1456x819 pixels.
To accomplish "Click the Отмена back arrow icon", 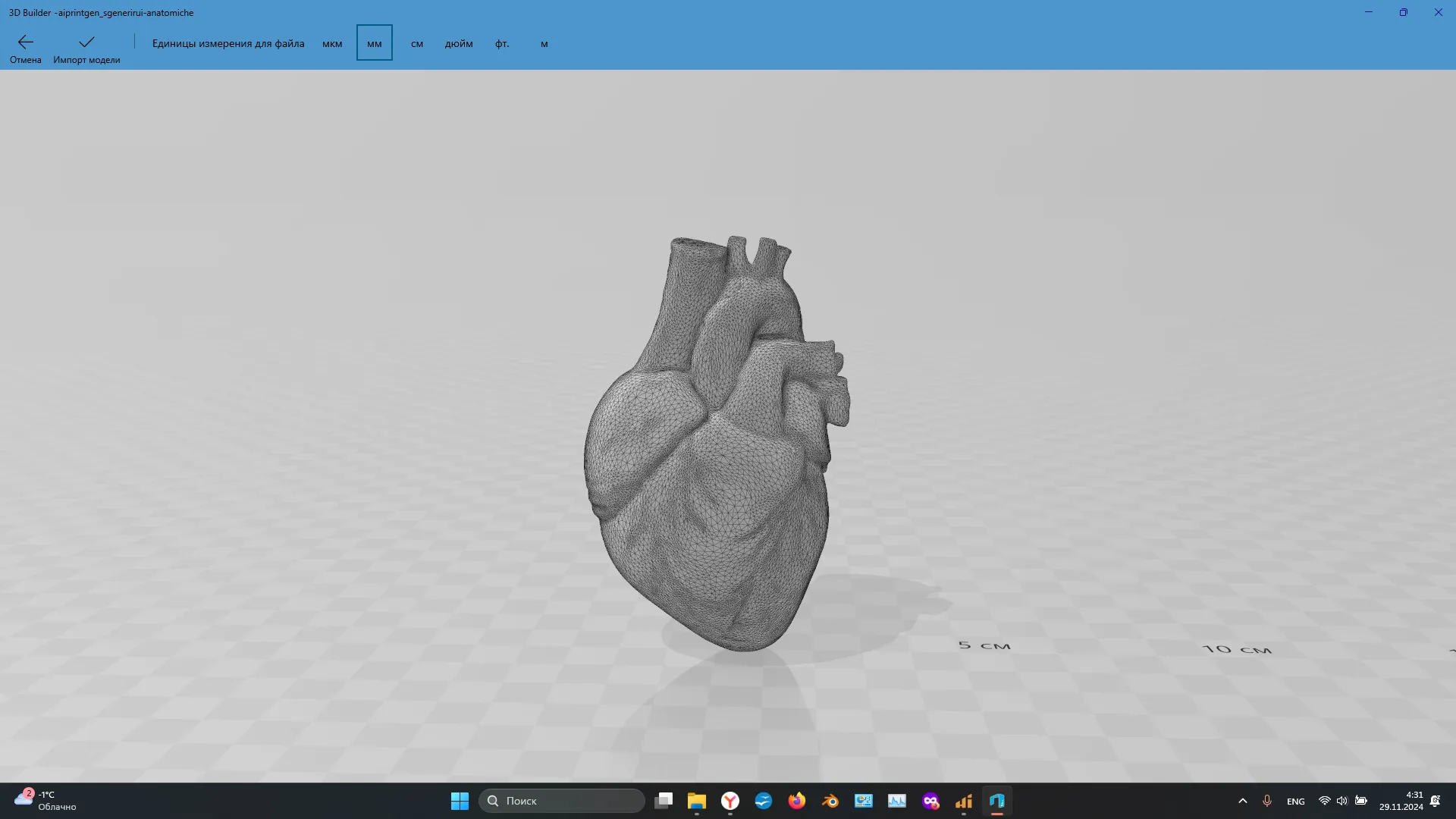I will (25, 42).
